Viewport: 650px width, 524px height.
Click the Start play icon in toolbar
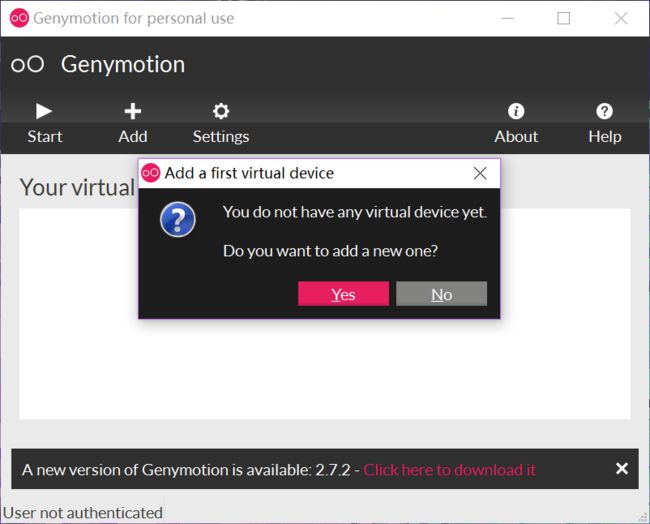click(x=44, y=111)
